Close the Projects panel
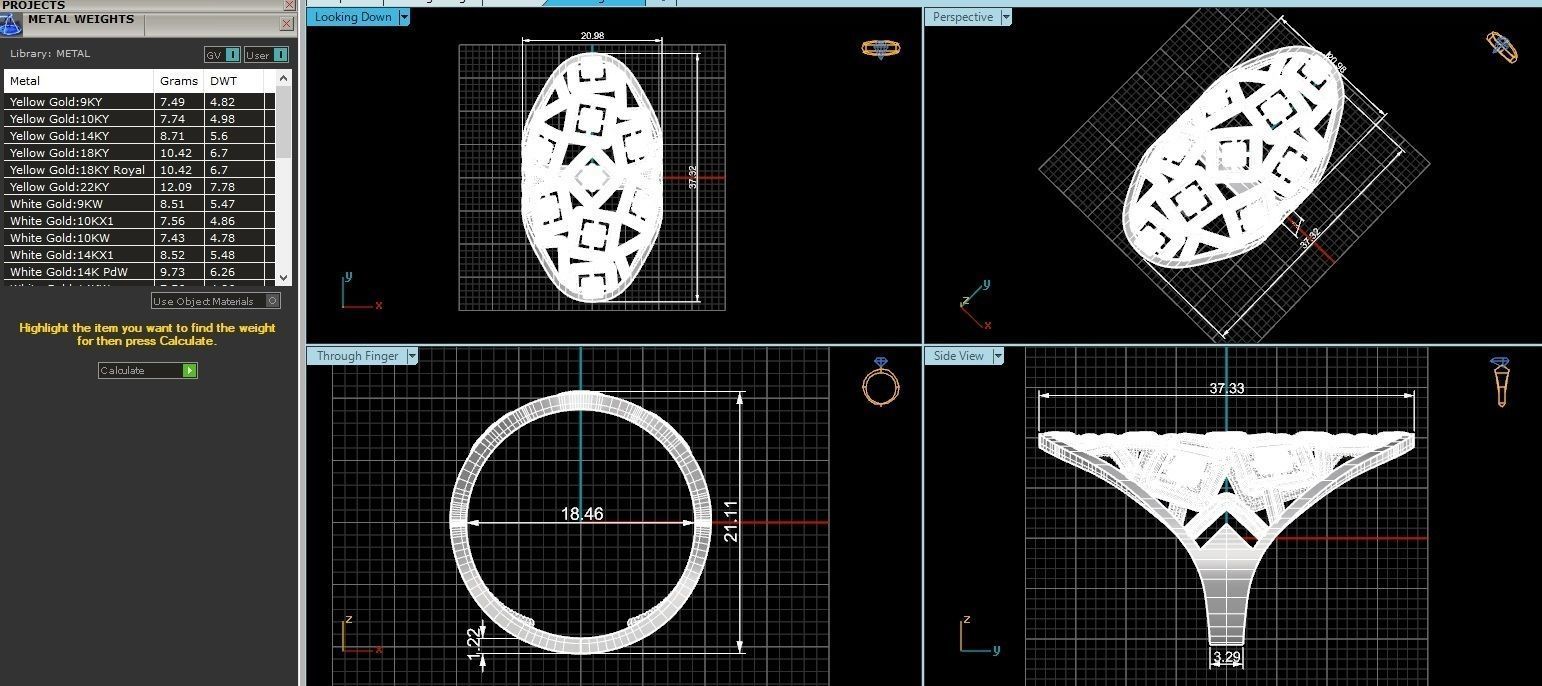 tap(289, 5)
